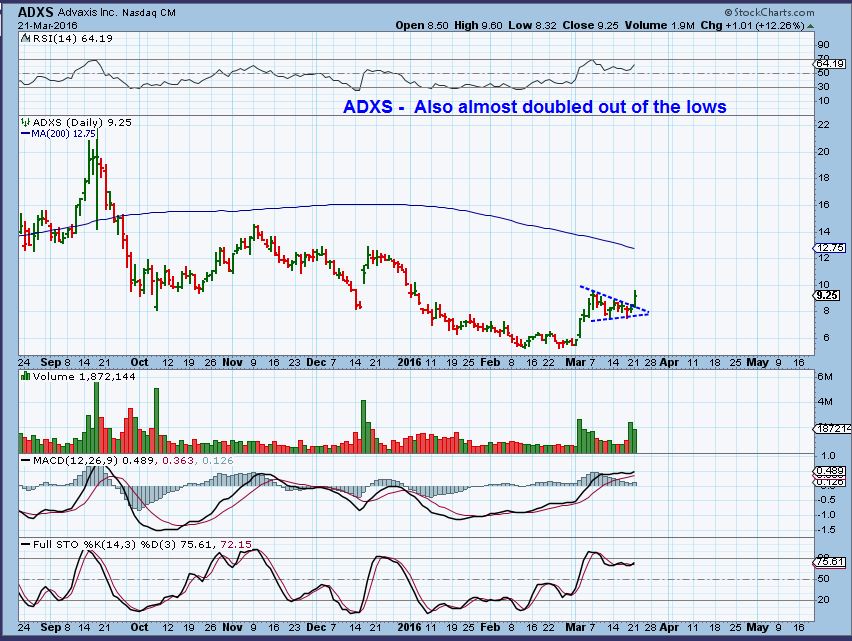
Task: Click the 9.25 last-price tag on the price axis
Action: coord(827,296)
